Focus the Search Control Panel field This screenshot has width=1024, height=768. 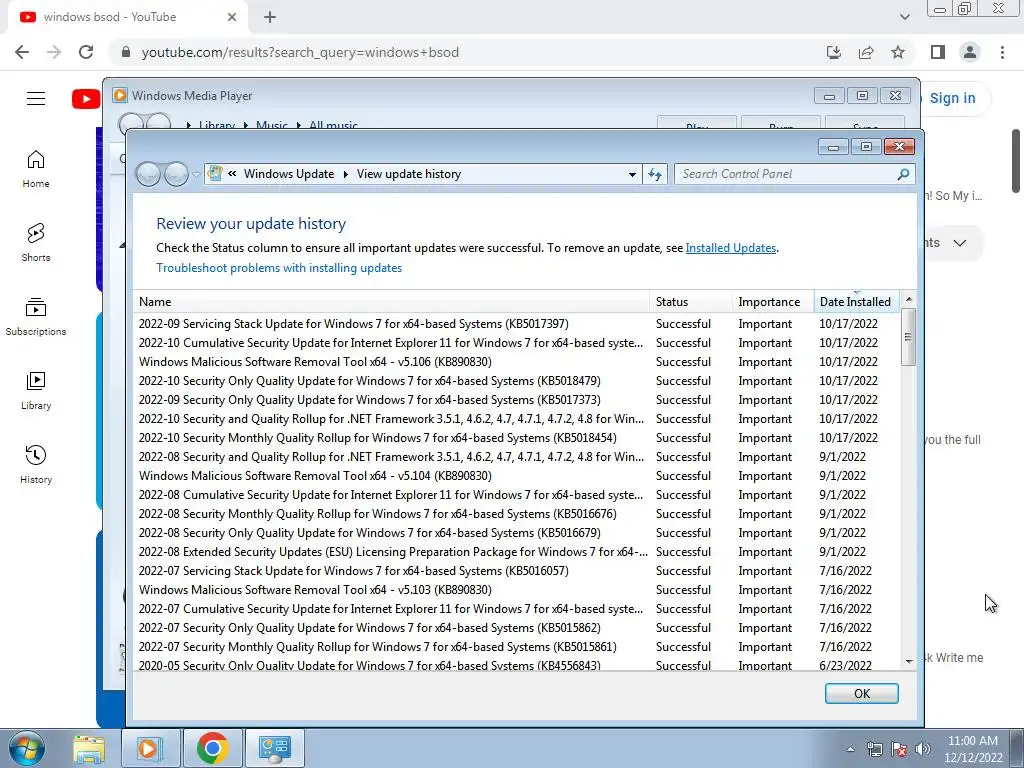794,174
